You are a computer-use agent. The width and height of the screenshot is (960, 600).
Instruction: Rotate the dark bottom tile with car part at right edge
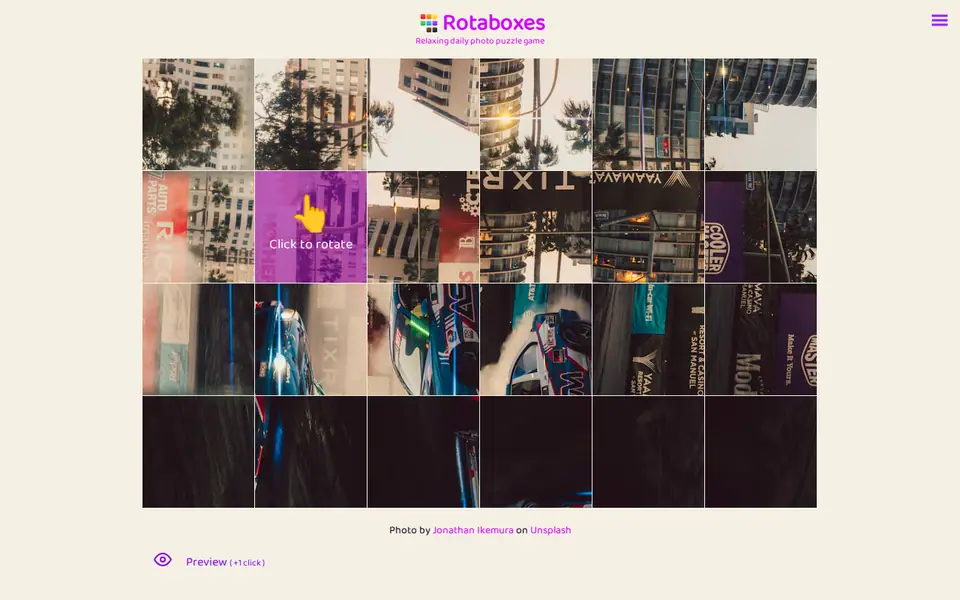[423, 452]
